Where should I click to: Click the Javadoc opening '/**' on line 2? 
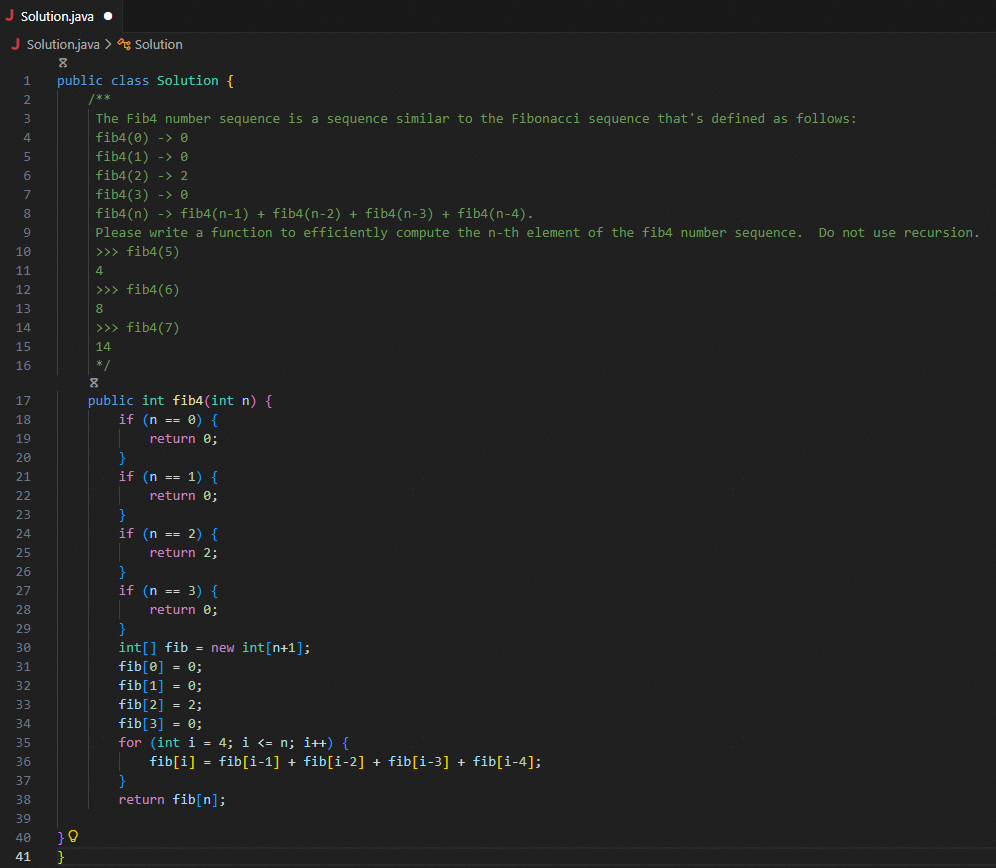coord(99,100)
